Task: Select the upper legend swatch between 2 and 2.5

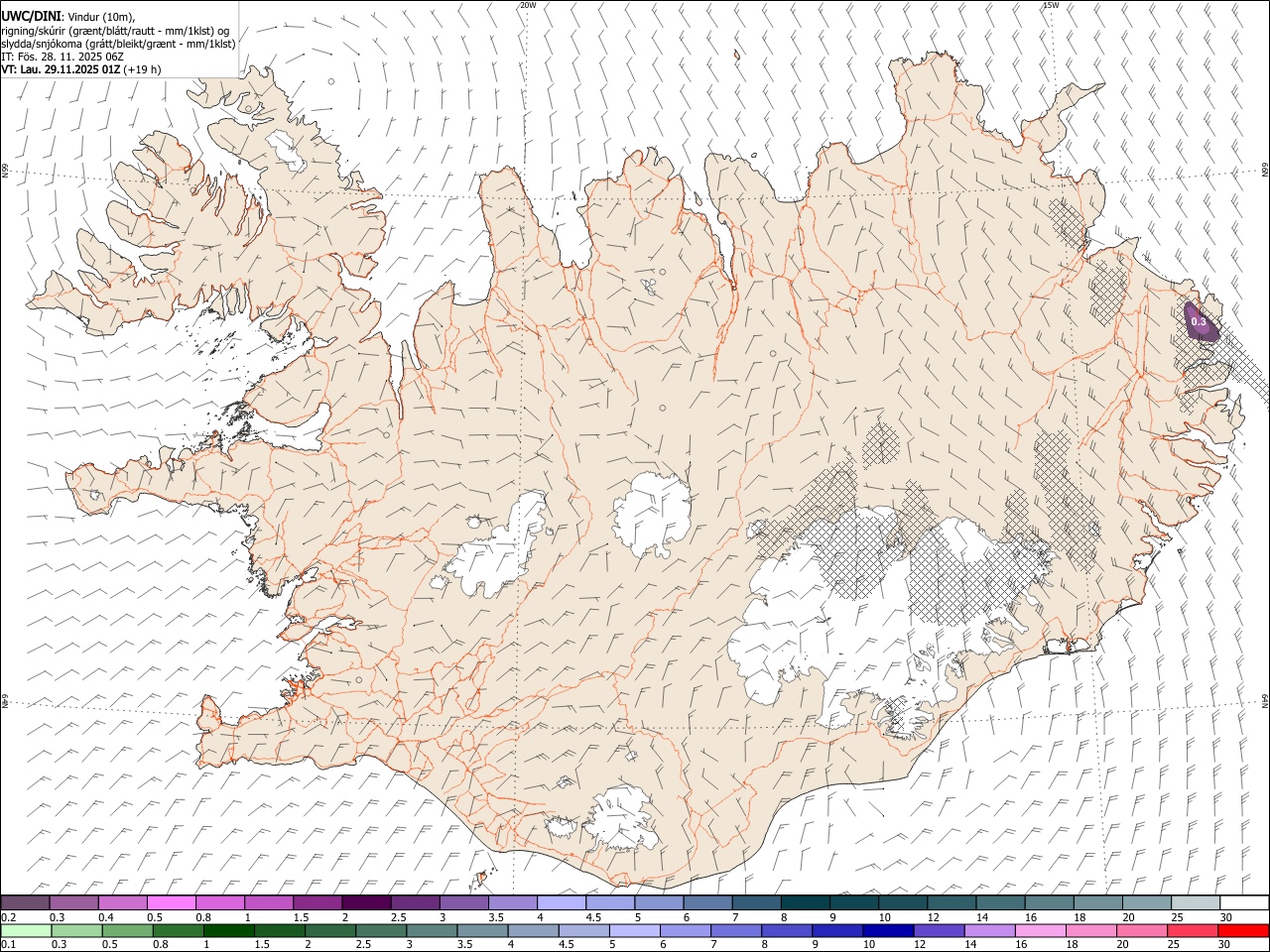Action: click(x=366, y=902)
